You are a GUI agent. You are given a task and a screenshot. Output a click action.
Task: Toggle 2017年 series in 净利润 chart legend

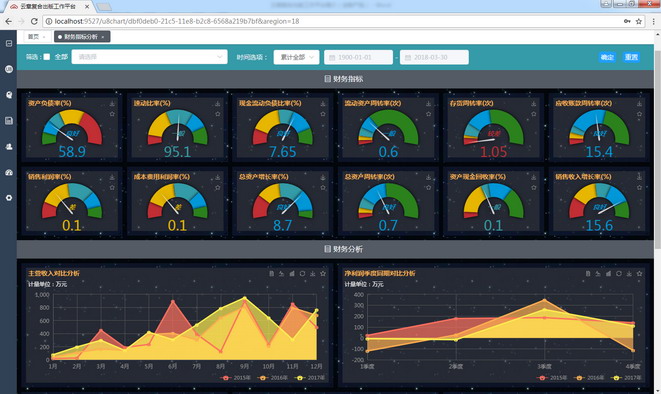point(626,378)
